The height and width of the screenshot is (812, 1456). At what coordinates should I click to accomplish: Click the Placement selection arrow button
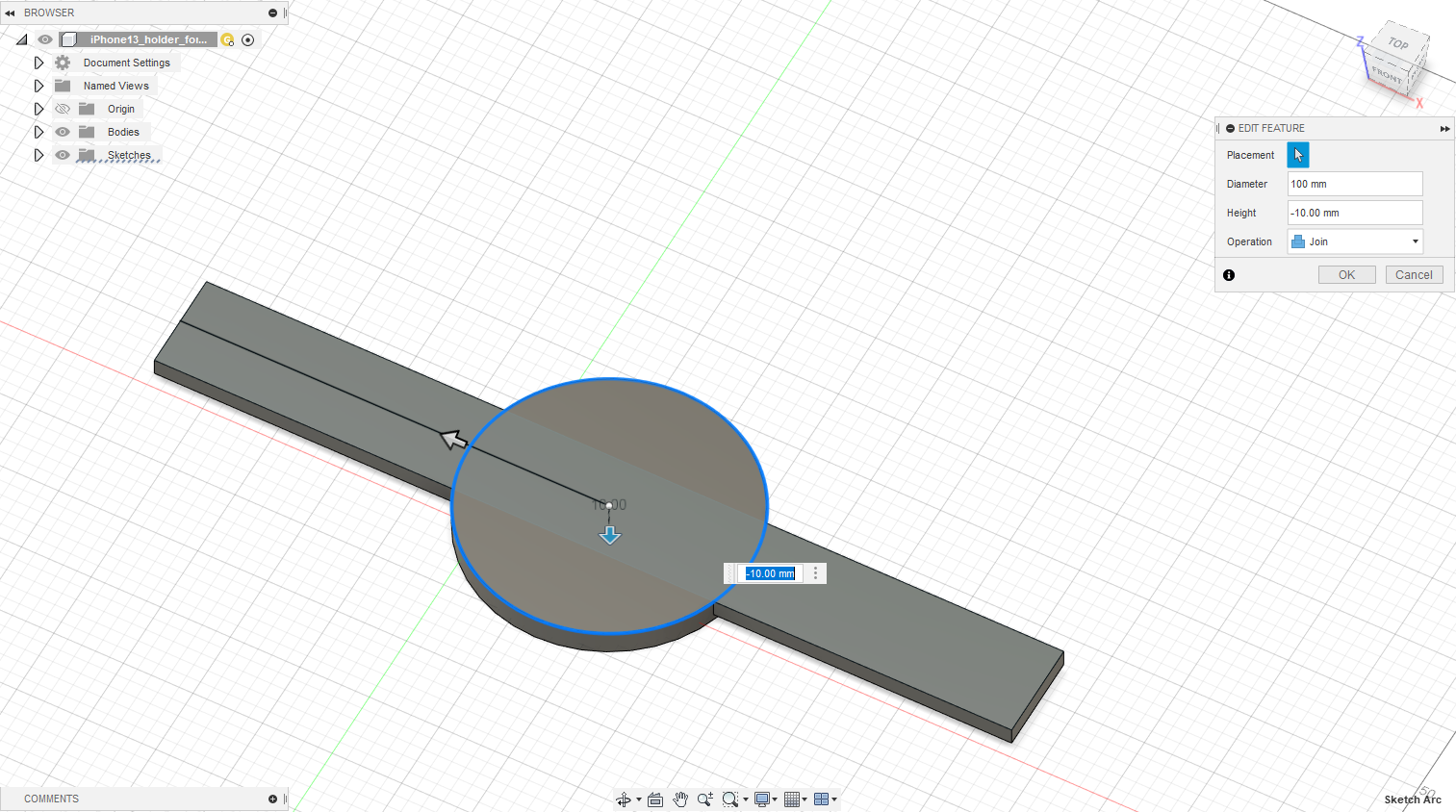[1298, 155]
